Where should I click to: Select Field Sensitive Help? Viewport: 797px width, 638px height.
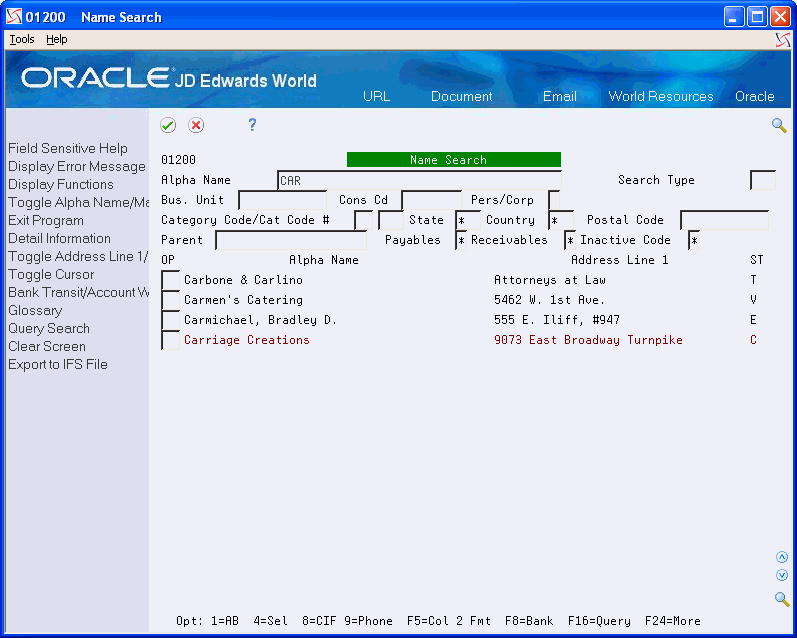pyautogui.click(x=68, y=148)
